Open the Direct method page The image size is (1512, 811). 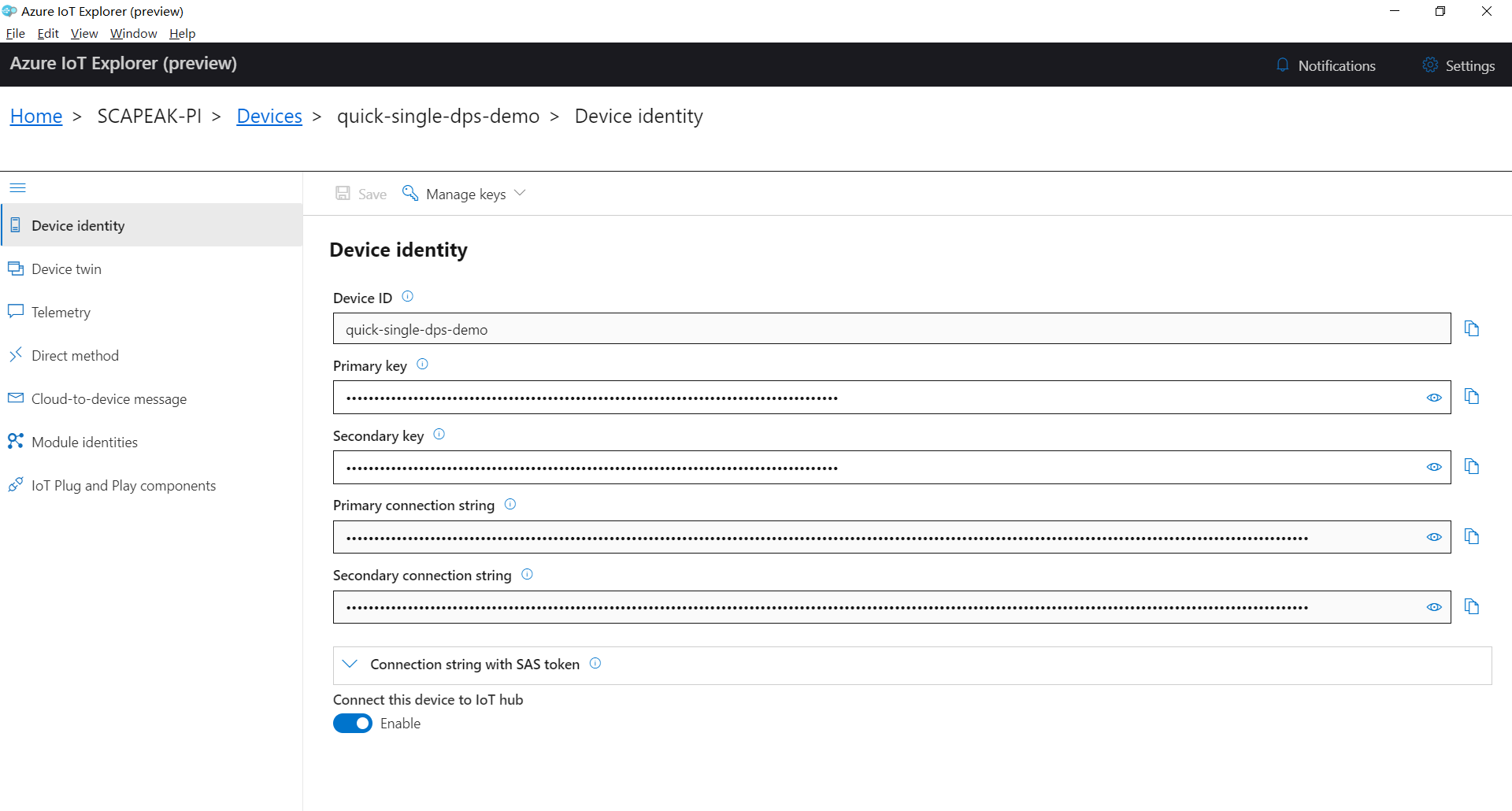coord(151,355)
